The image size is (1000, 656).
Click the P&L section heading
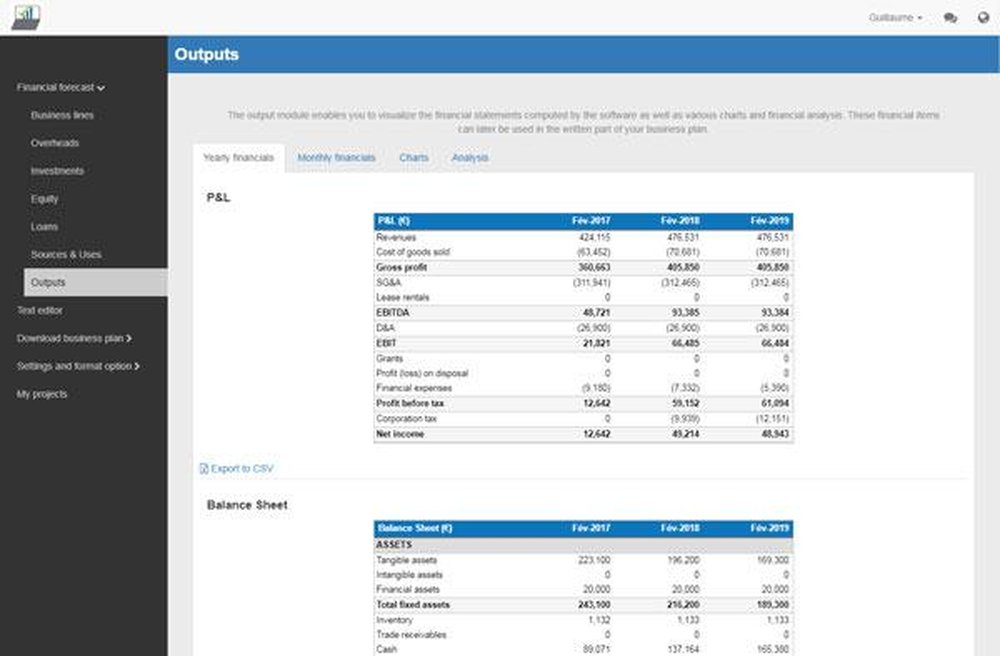click(218, 198)
